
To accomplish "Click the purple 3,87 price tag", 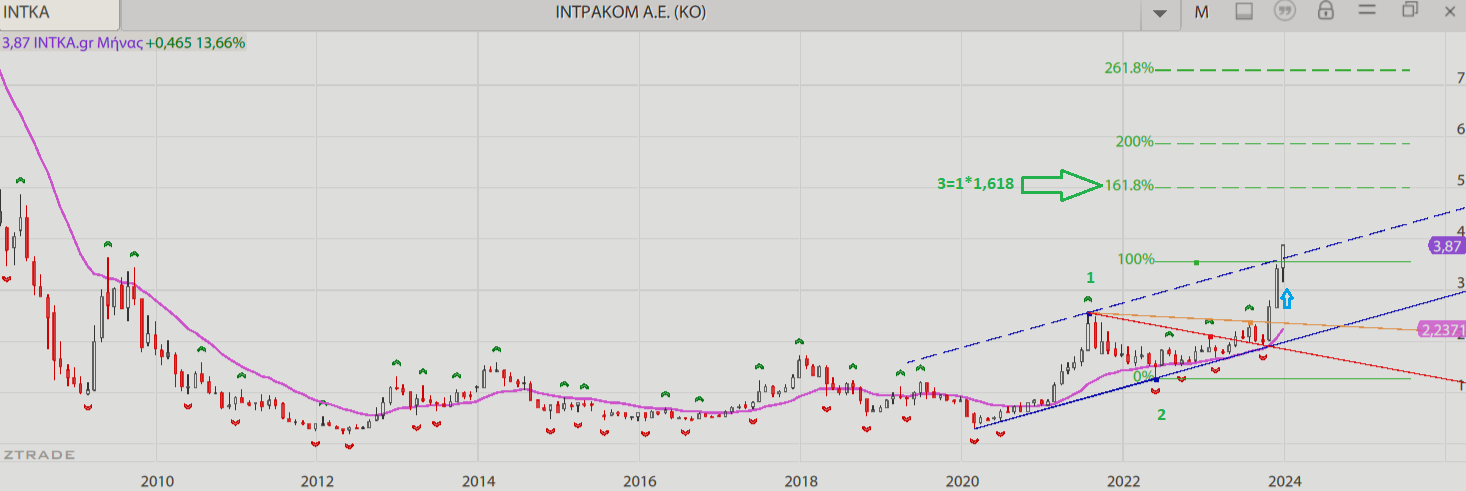I will click(x=1447, y=246).
